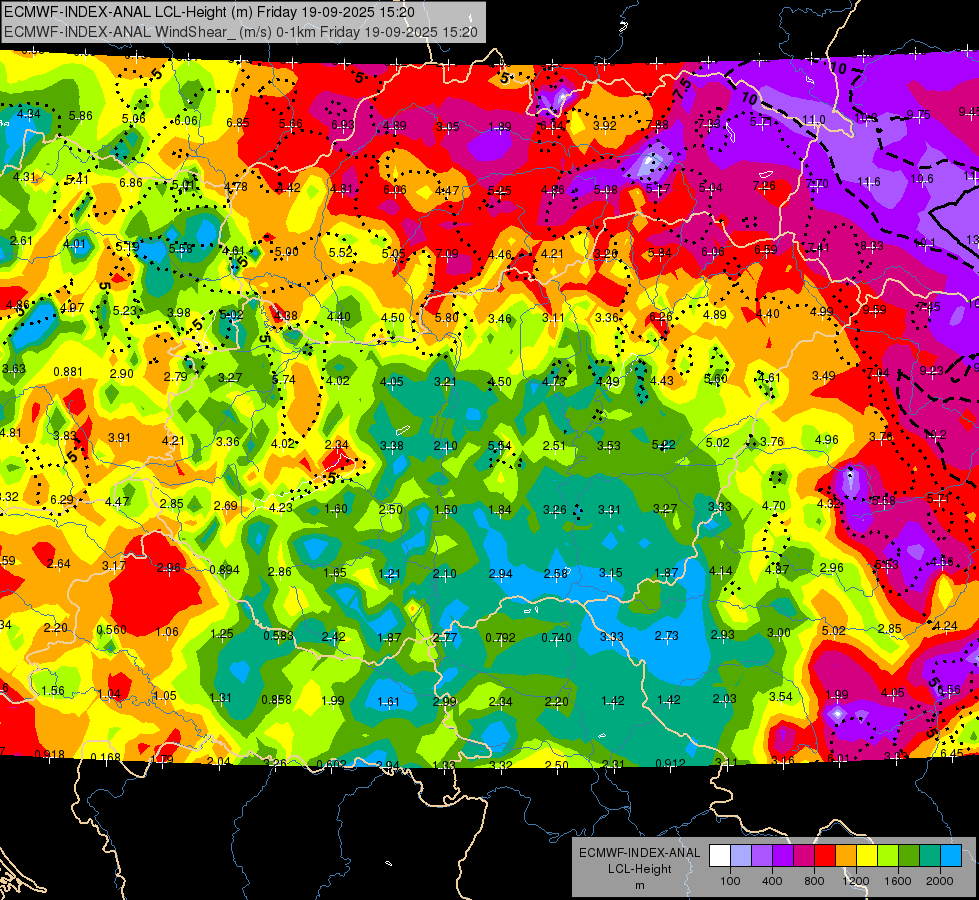This screenshot has width=979, height=900.
Task: Select the wind shear value 7.09
Action: pos(446,254)
